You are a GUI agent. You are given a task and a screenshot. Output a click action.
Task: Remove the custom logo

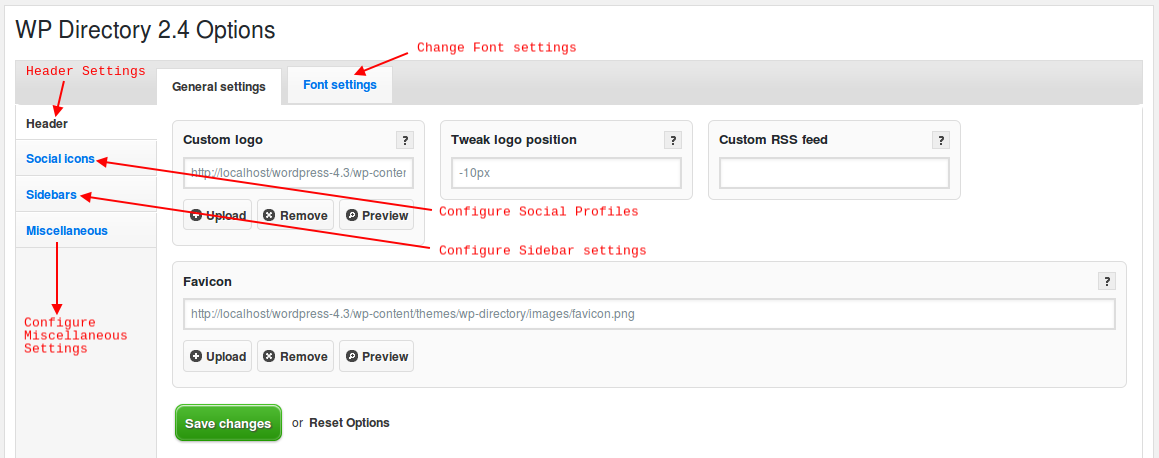click(295, 215)
